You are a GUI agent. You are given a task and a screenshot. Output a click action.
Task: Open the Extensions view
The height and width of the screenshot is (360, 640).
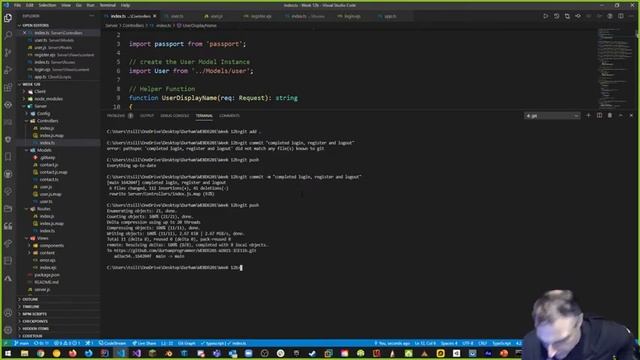(8, 87)
